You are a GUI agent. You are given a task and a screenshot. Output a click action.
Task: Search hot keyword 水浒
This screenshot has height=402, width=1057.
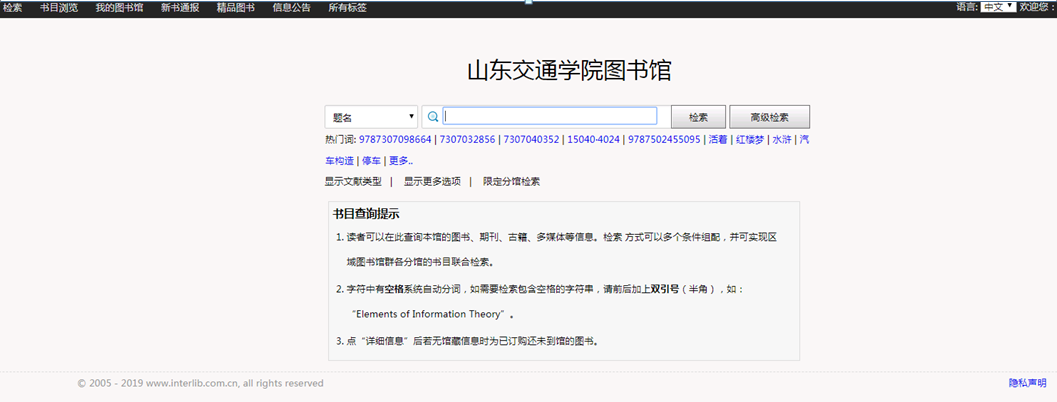click(x=782, y=140)
